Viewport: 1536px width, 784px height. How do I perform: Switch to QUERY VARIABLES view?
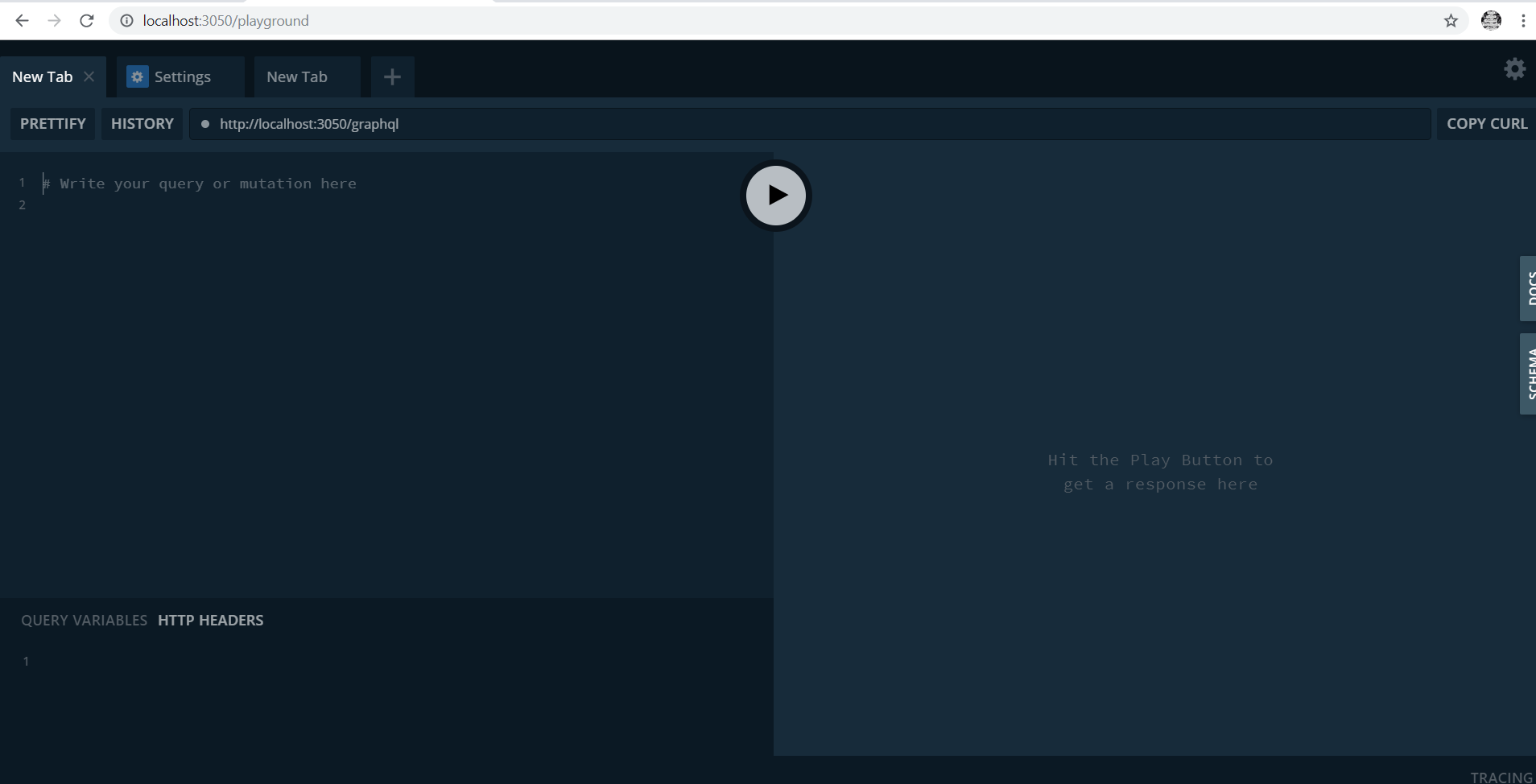(84, 620)
